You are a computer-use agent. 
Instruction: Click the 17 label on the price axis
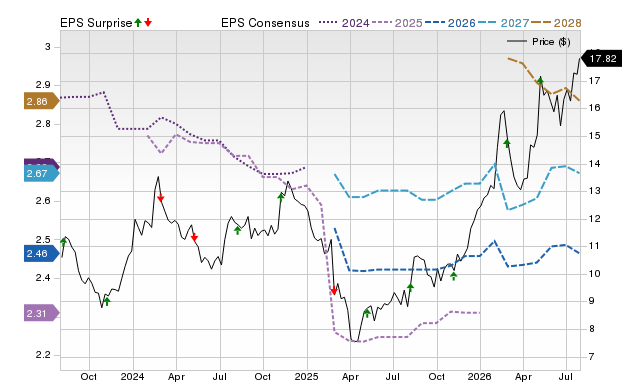595,80
